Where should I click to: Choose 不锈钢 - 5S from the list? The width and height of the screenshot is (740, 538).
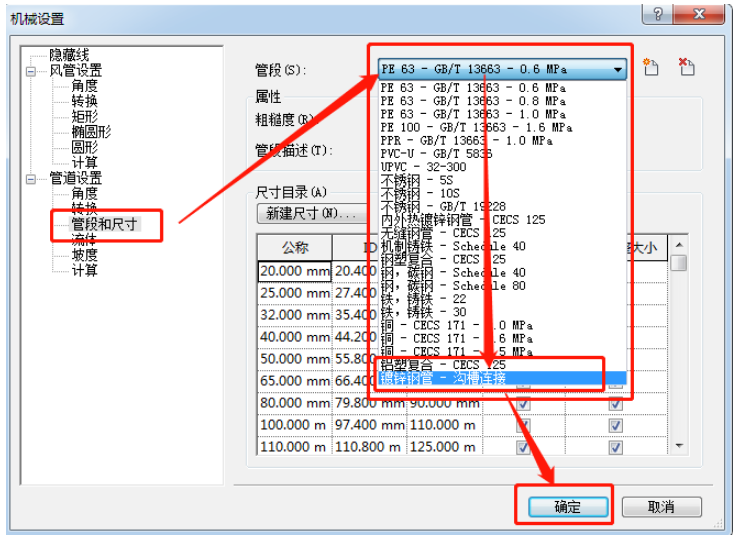pyautogui.click(x=503, y=180)
